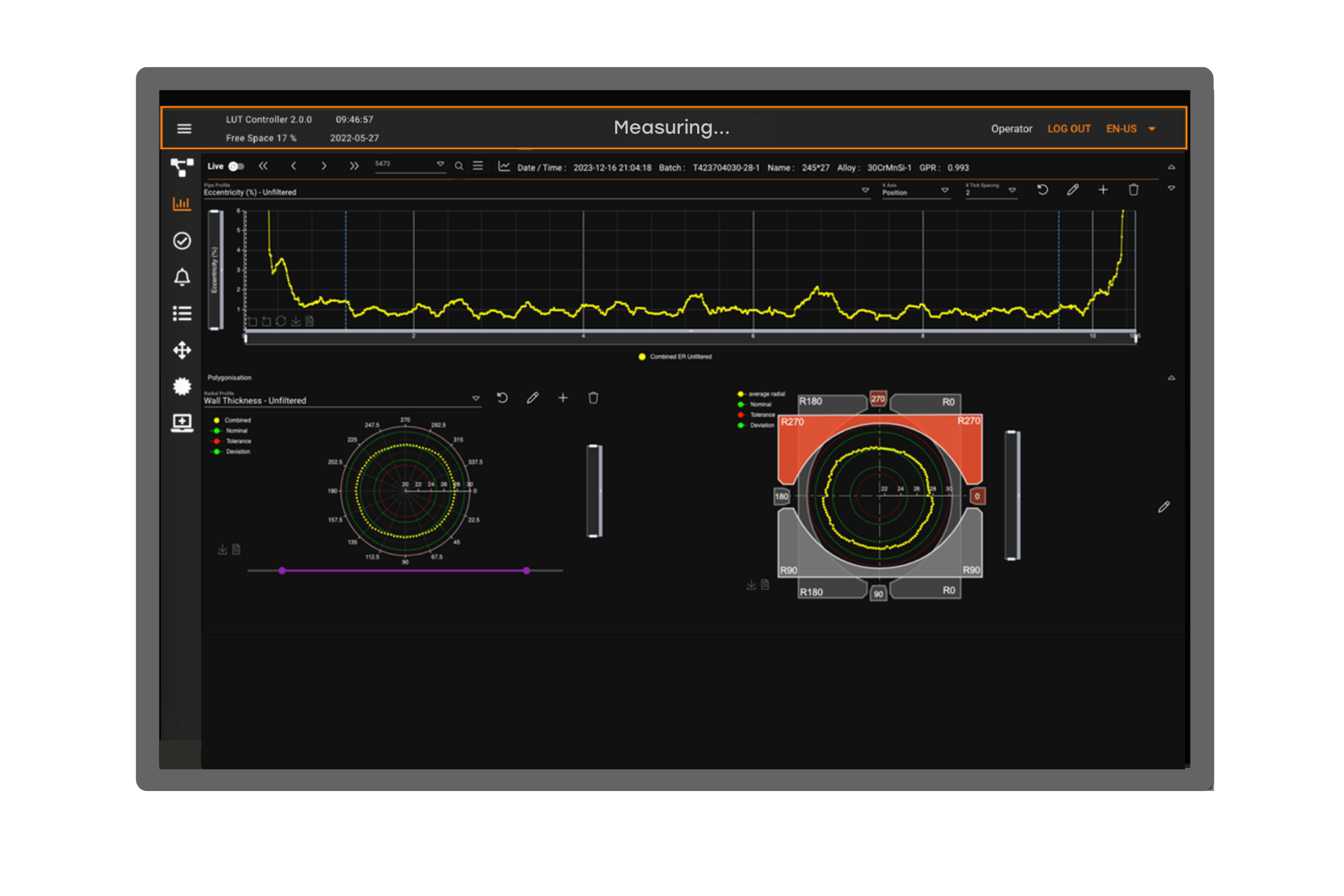Click the settings gear sidebar icon
The width and height of the screenshot is (1344, 896).
pos(182,386)
